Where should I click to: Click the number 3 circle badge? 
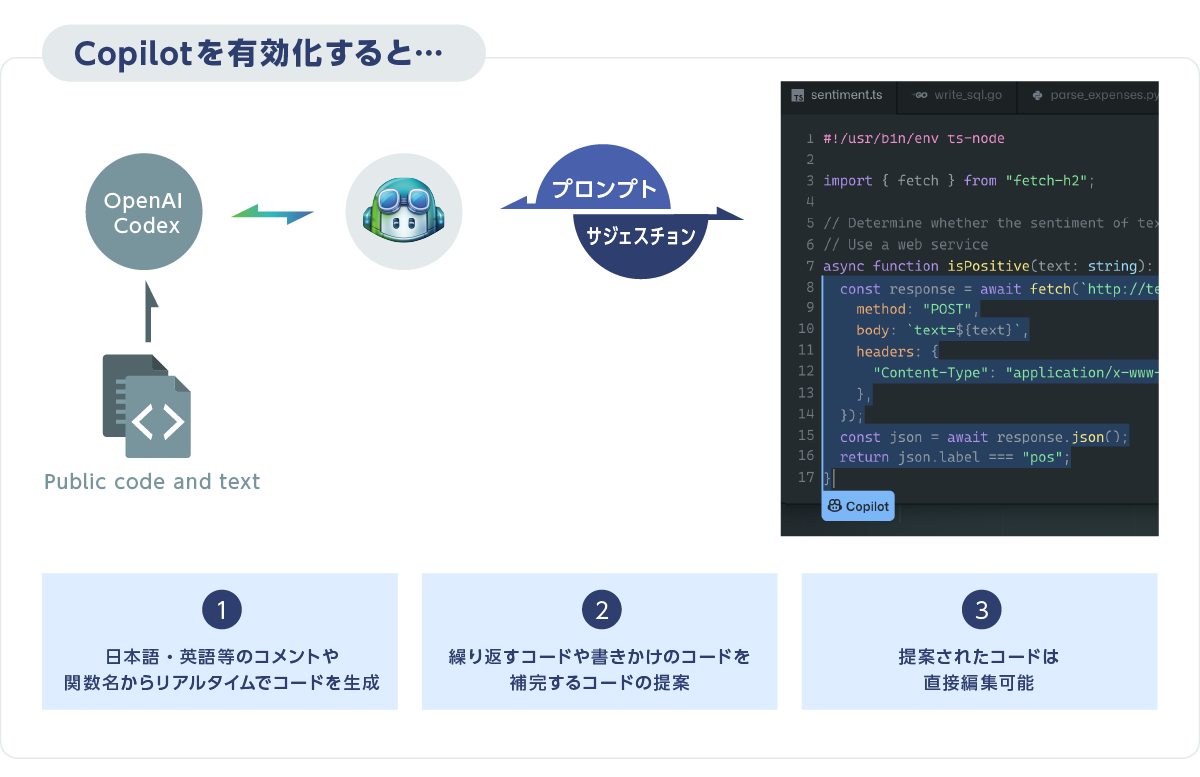click(x=981, y=610)
